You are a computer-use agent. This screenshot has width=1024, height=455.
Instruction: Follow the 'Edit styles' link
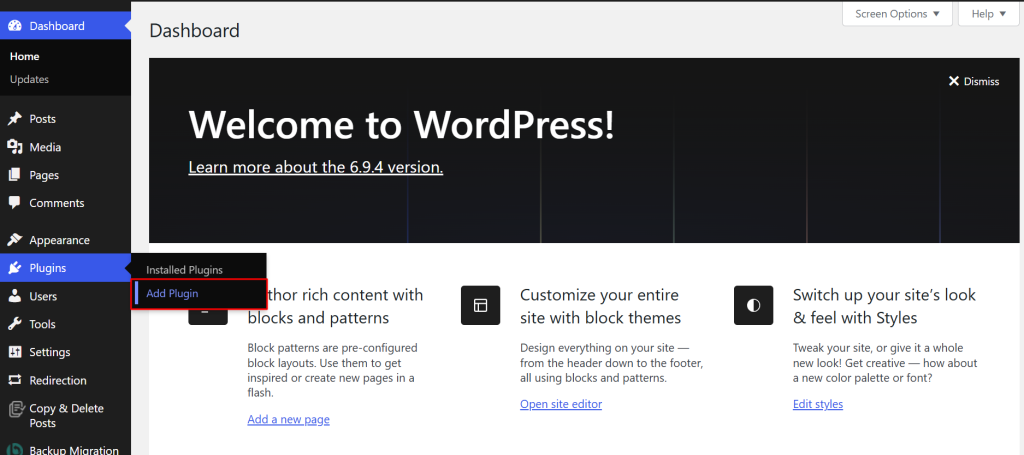tap(818, 404)
